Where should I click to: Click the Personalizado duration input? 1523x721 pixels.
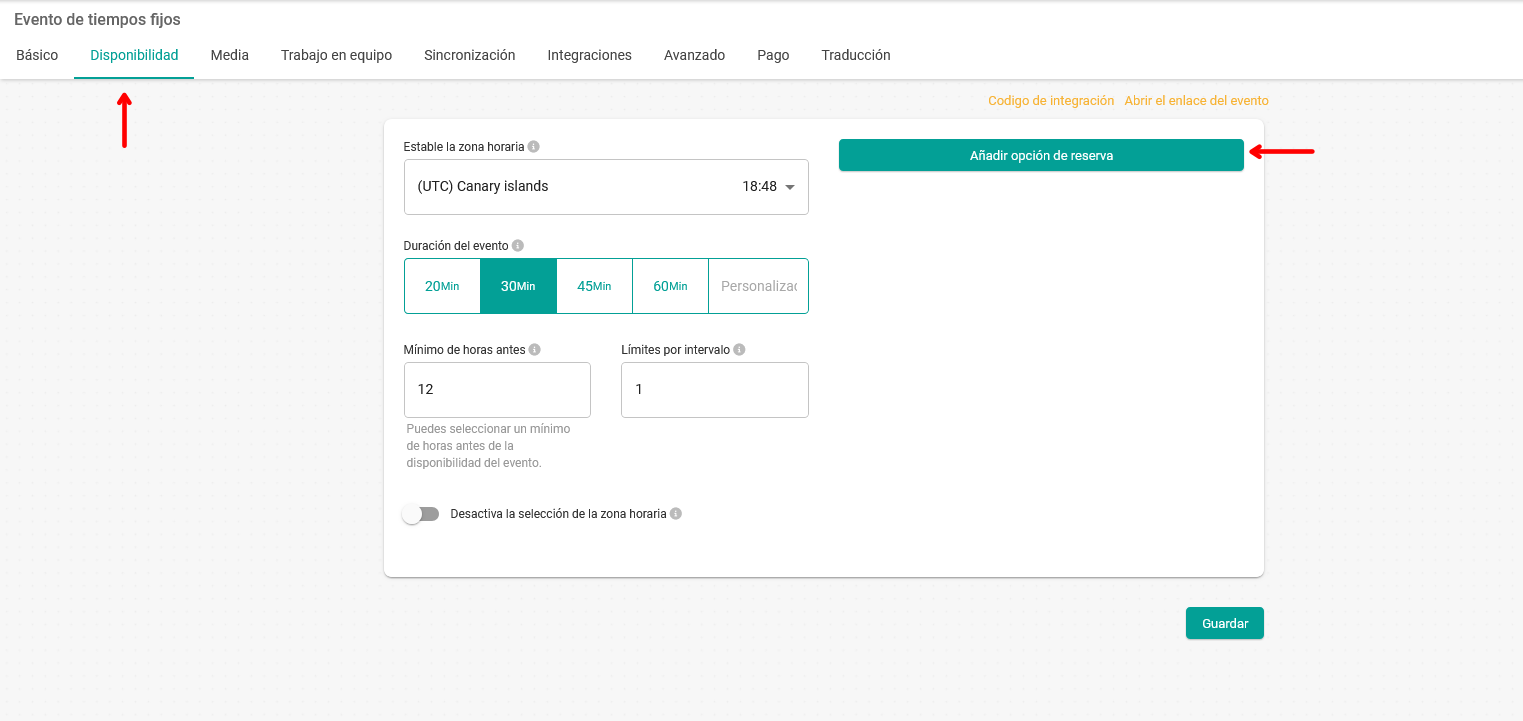click(758, 286)
